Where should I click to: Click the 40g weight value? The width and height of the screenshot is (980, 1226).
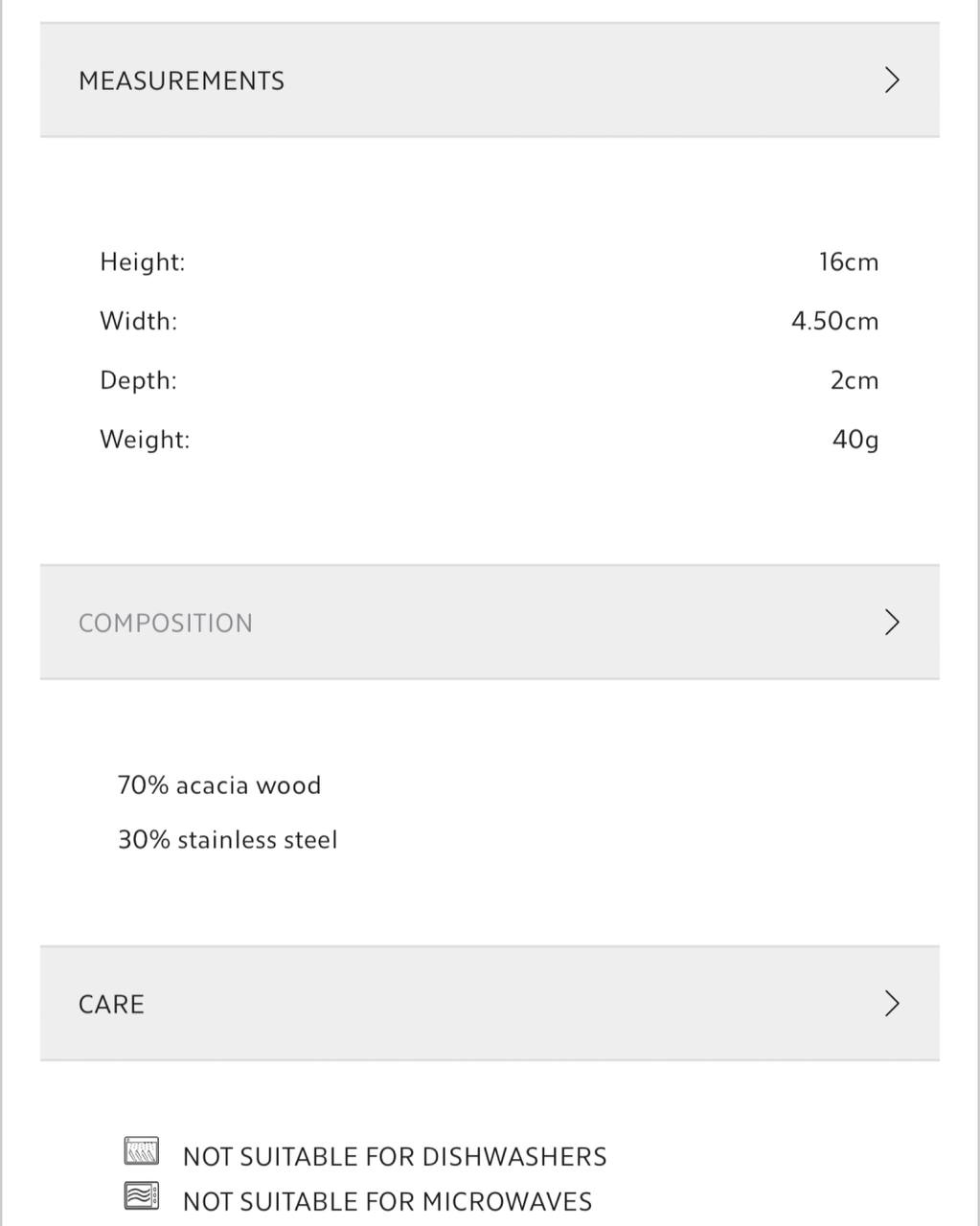[x=855, y=441]
